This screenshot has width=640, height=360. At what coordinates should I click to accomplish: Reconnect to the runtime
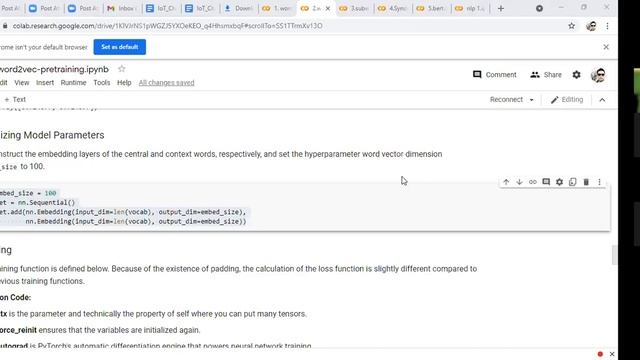(506, 100)
